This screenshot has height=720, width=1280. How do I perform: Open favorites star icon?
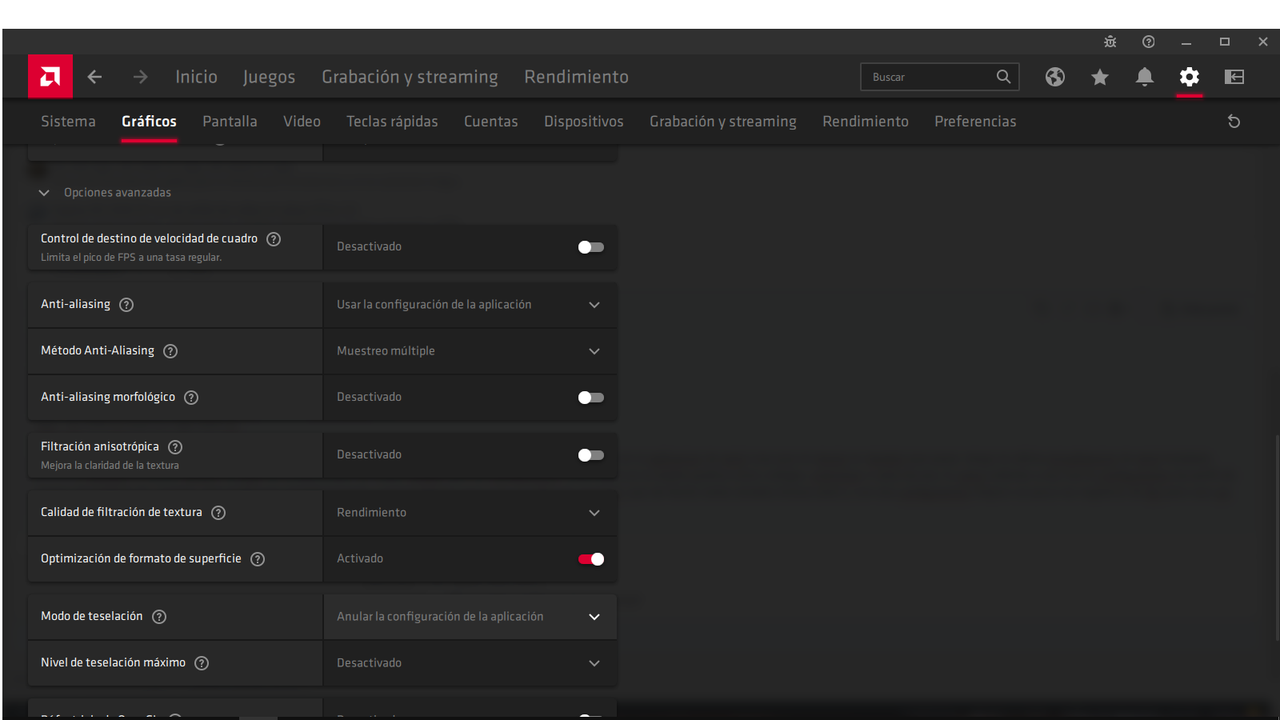[1100, 77]
